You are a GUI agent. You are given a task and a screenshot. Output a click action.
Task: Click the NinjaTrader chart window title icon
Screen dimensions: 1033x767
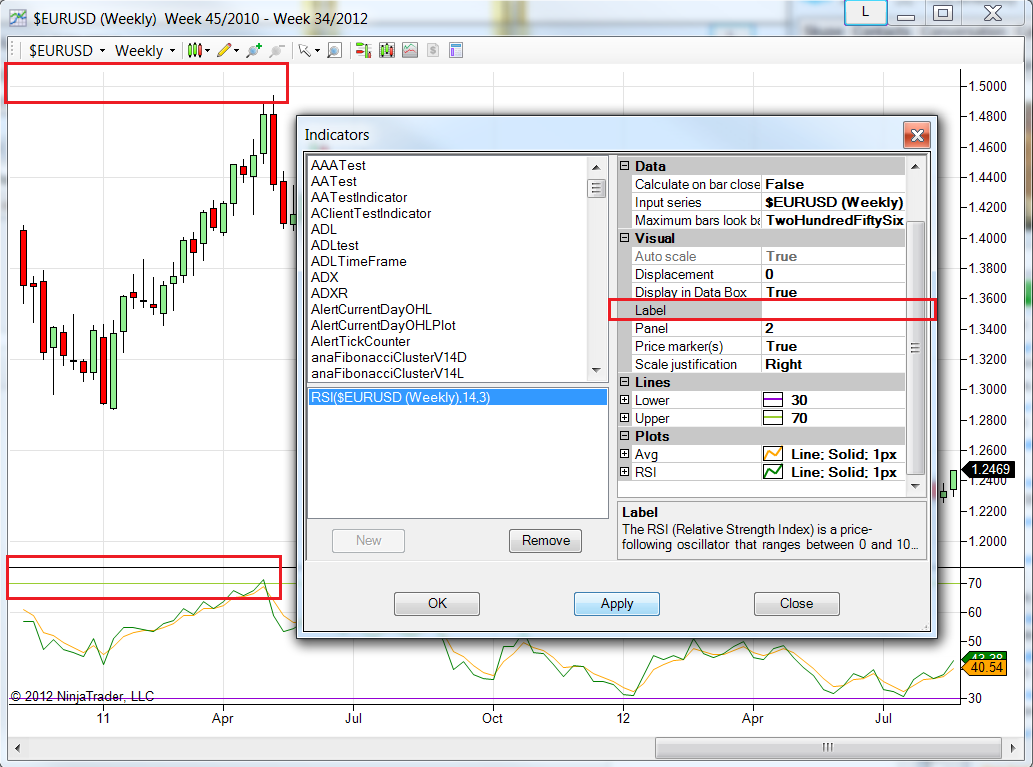click(18, 18)
